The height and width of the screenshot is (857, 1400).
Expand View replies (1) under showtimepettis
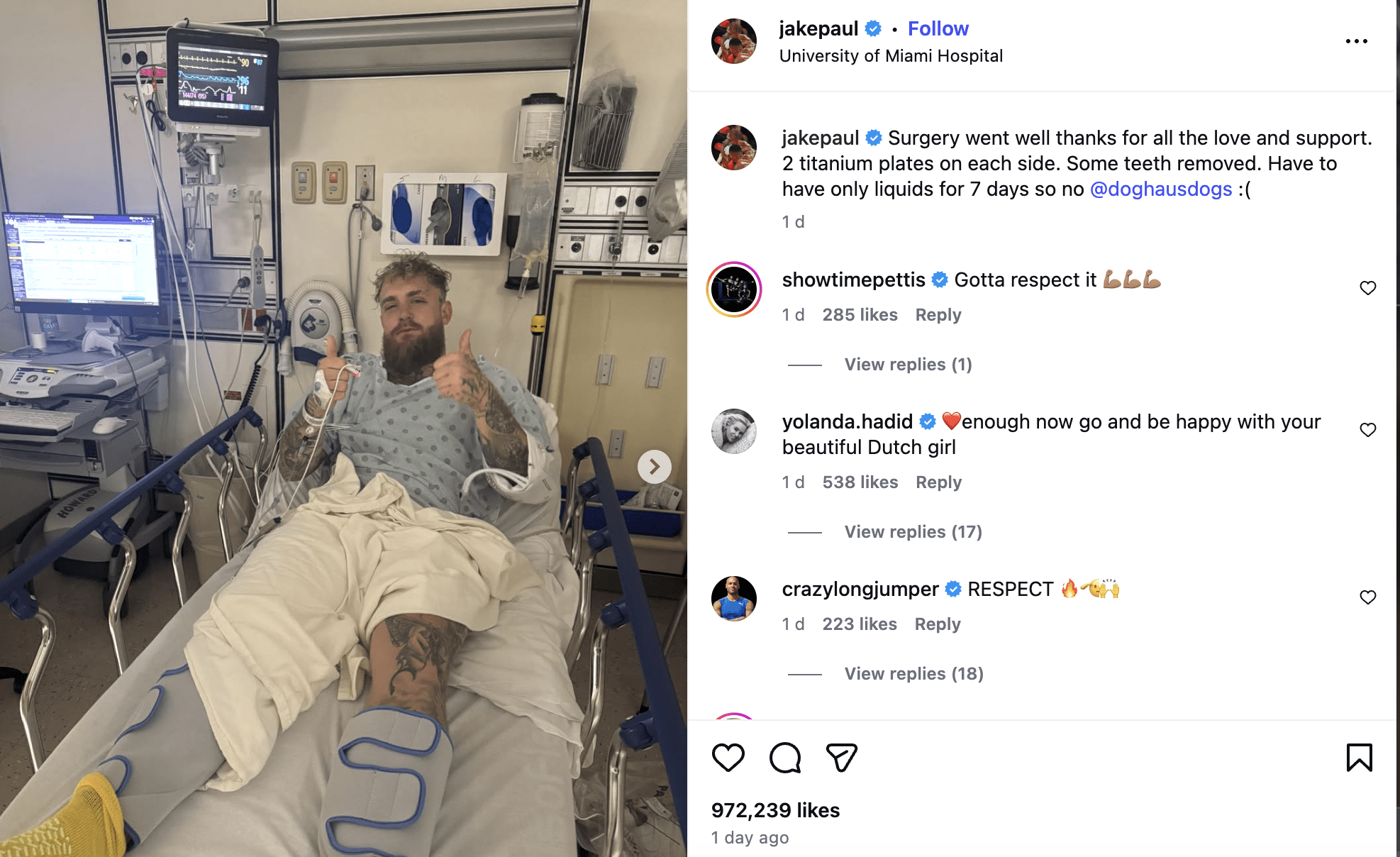[908, 365]
